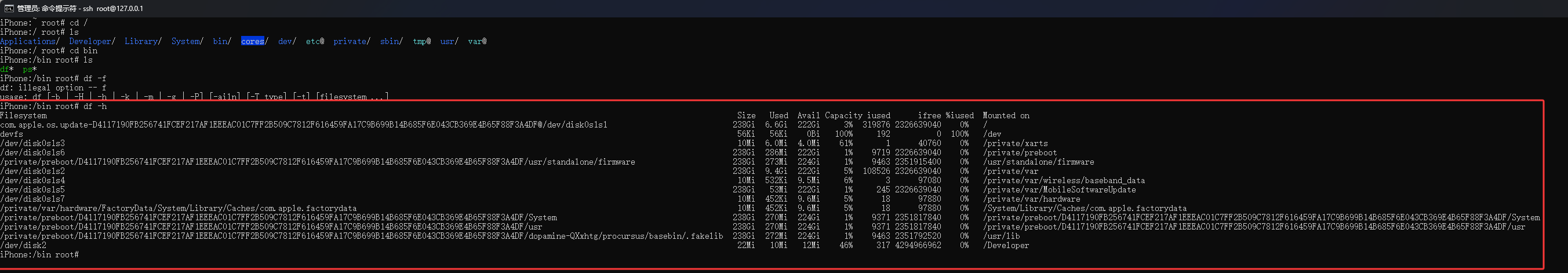Click the 'Library/' directory entry
Image resolution: width=1568 pixels, height=273 pixels.
click(143, 41)
